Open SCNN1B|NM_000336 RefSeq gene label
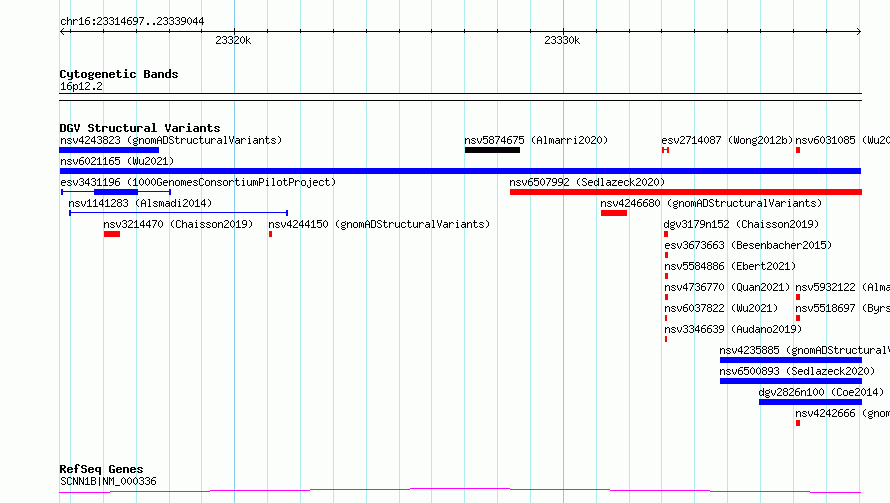The height and width of the screenshot is (503, 890). 108,481
